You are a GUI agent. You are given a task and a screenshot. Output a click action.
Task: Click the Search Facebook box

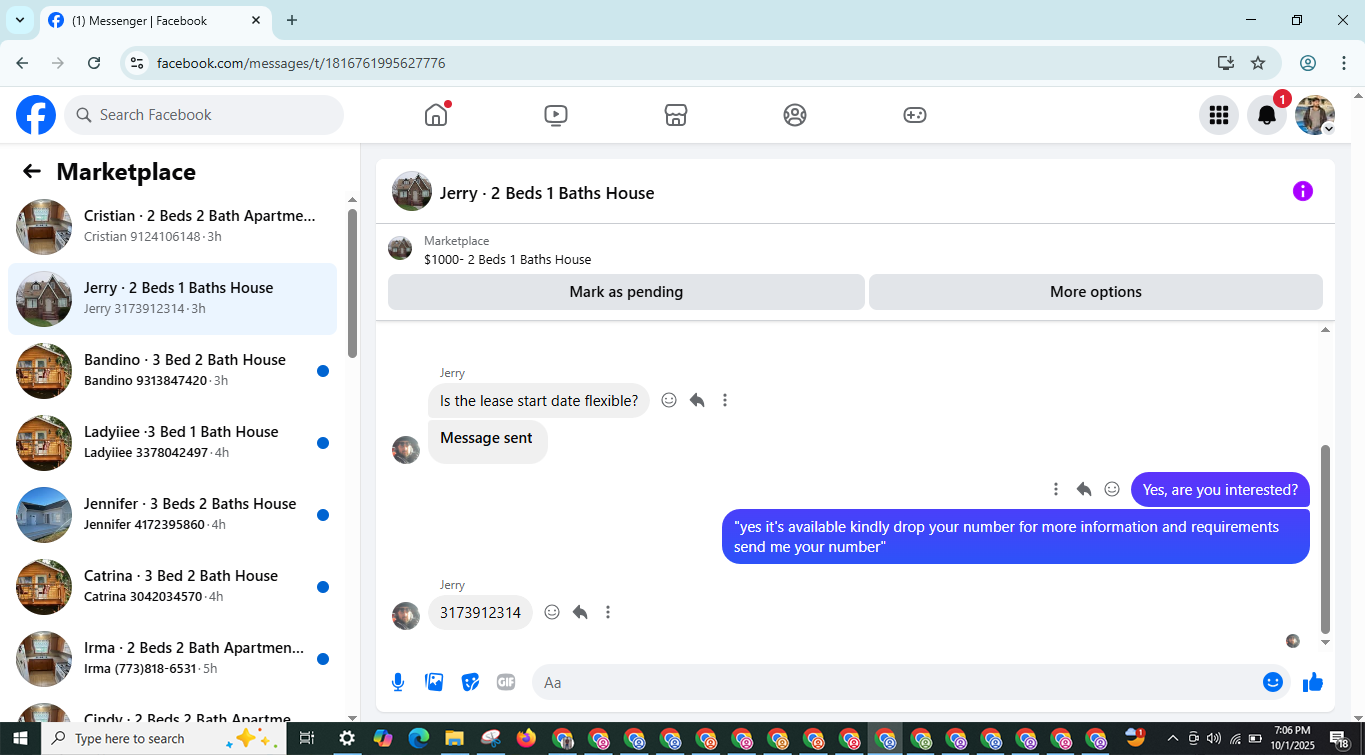pyautogui.click(x=204, y=115)
